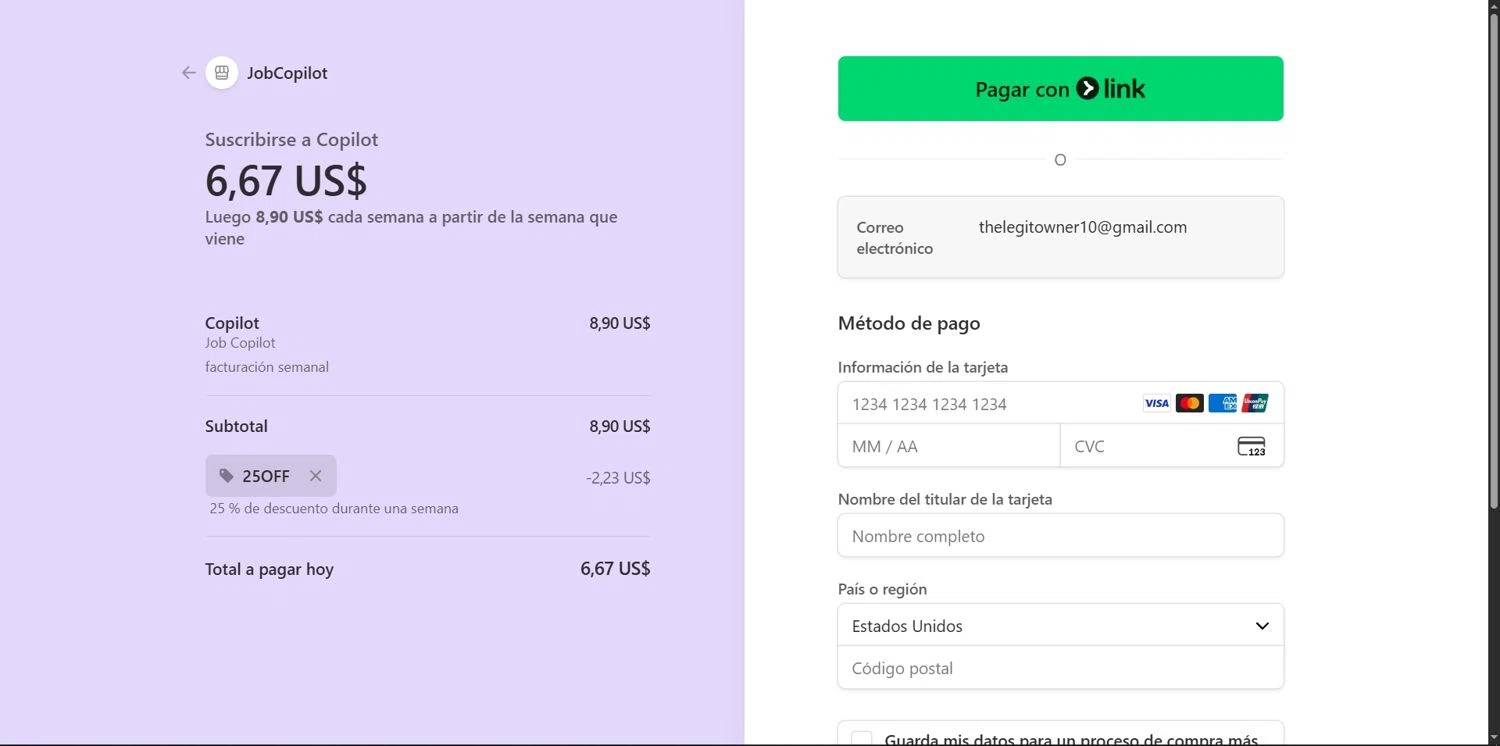Go back using the left arrow icon
The height and width of the screenshot is (746, 1500).
pyautogui.click(x=188, y=73)
